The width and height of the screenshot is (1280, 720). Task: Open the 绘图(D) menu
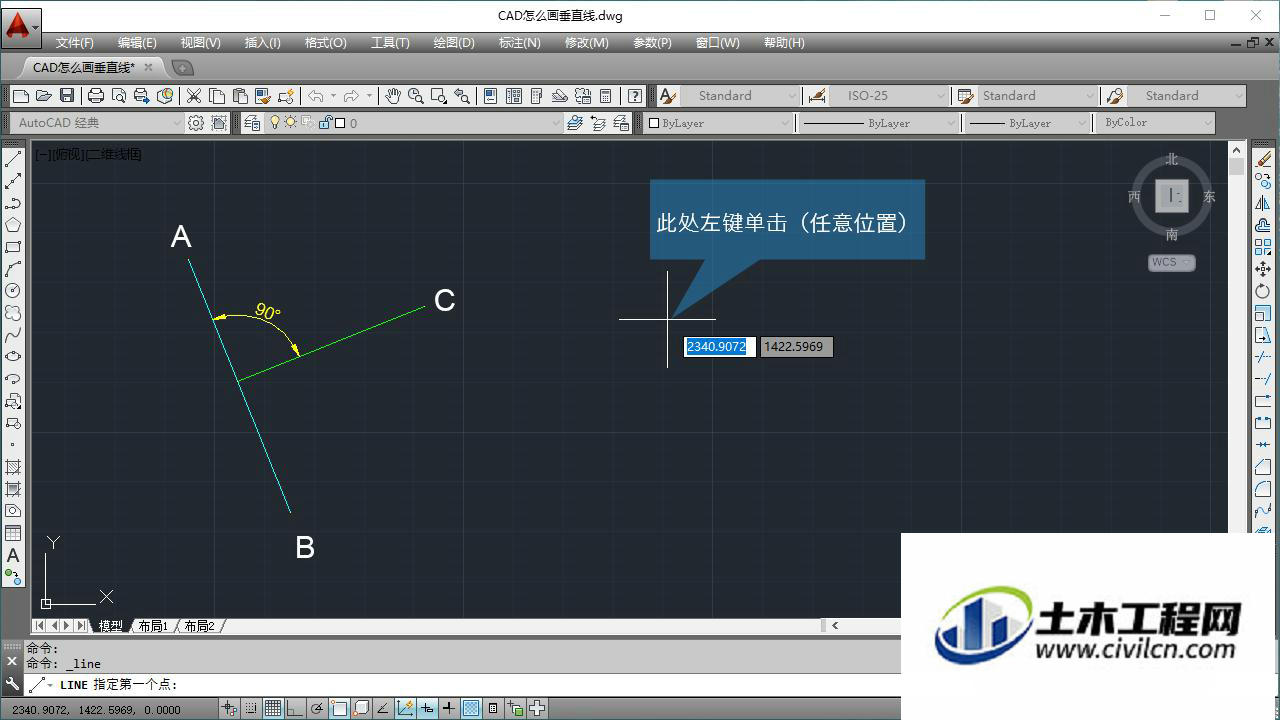(454, 43)
